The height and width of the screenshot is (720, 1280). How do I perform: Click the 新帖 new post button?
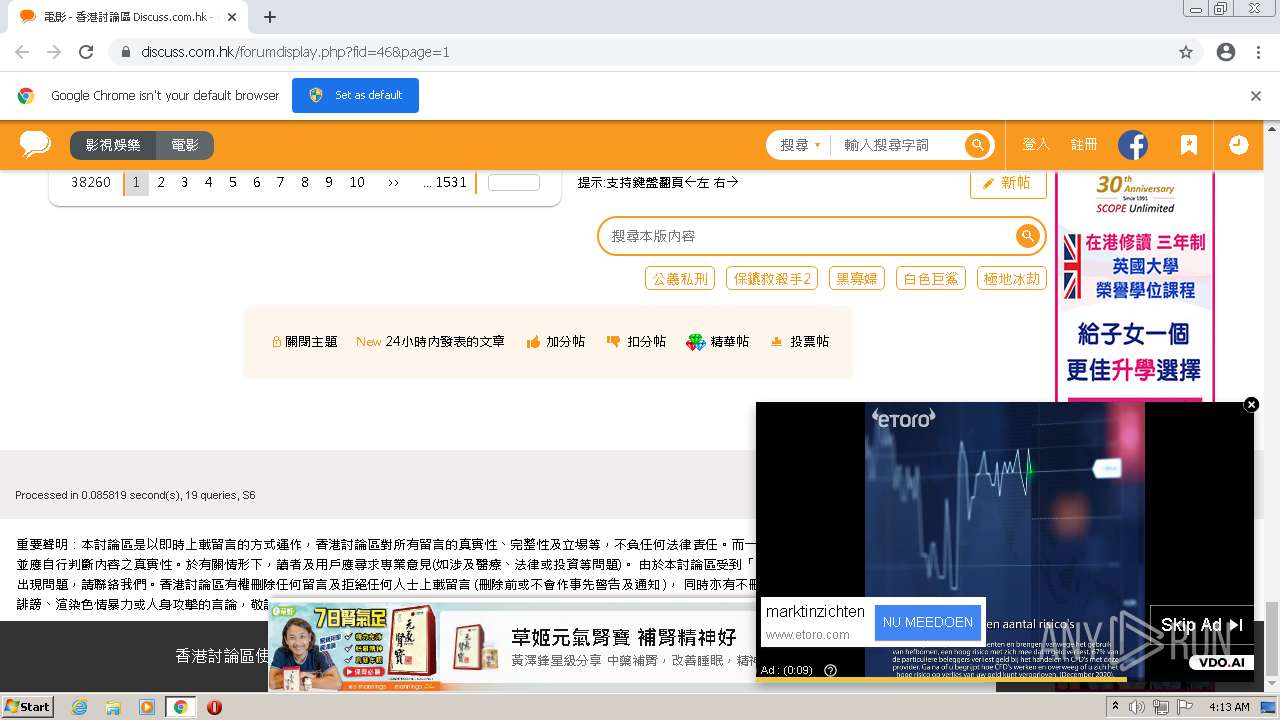(1008, 183)
